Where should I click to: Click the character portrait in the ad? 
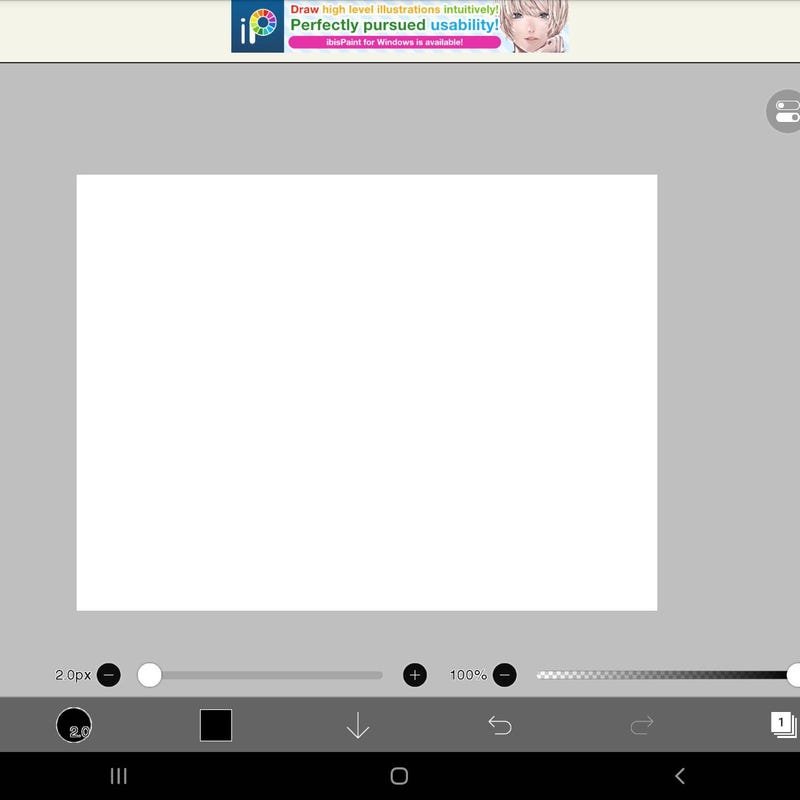(x=534, y=27)
